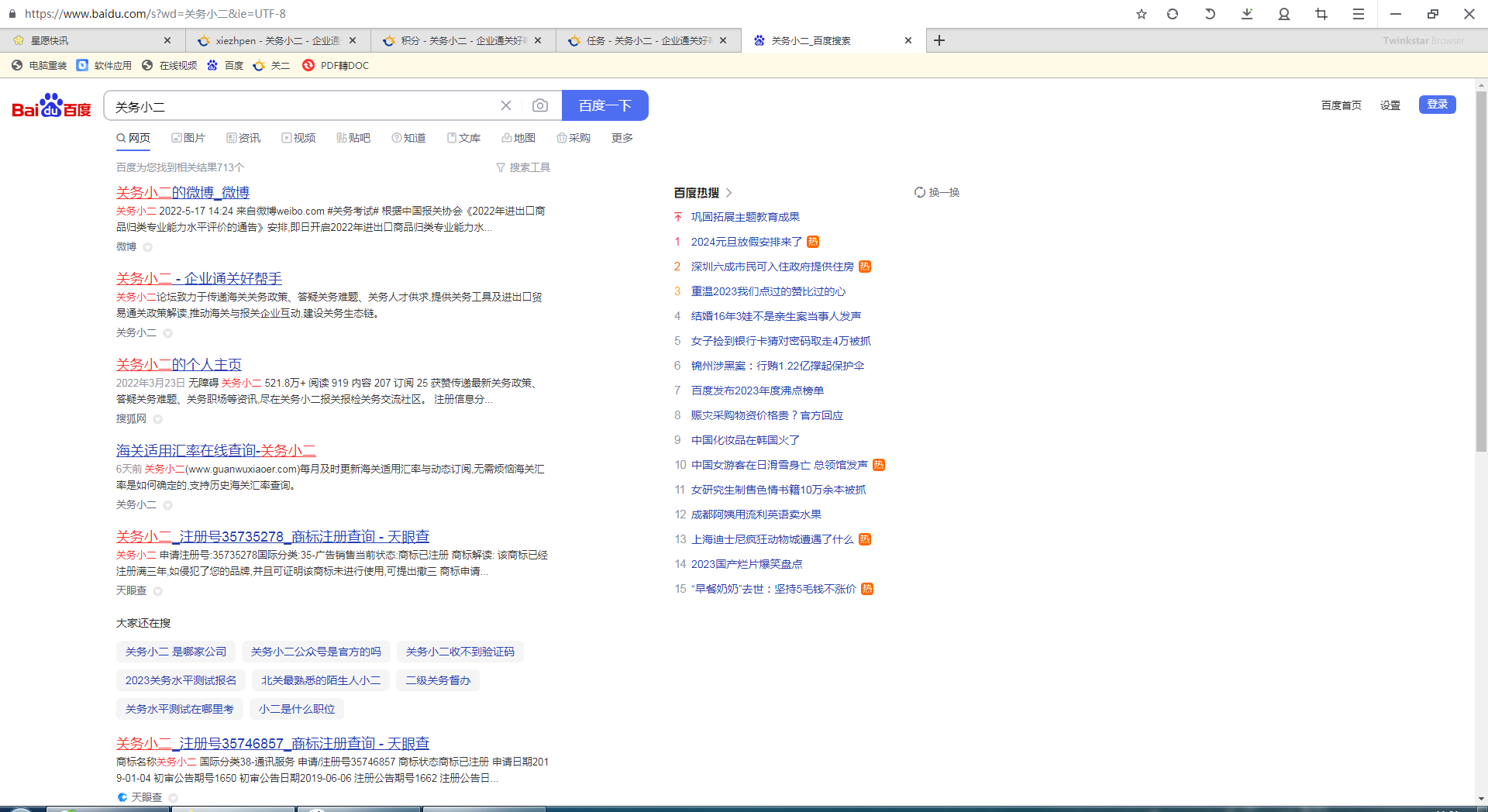Screen dimensions: 1488x812
Task: Open the 百度 bookmark
Action: pos(226,65)
